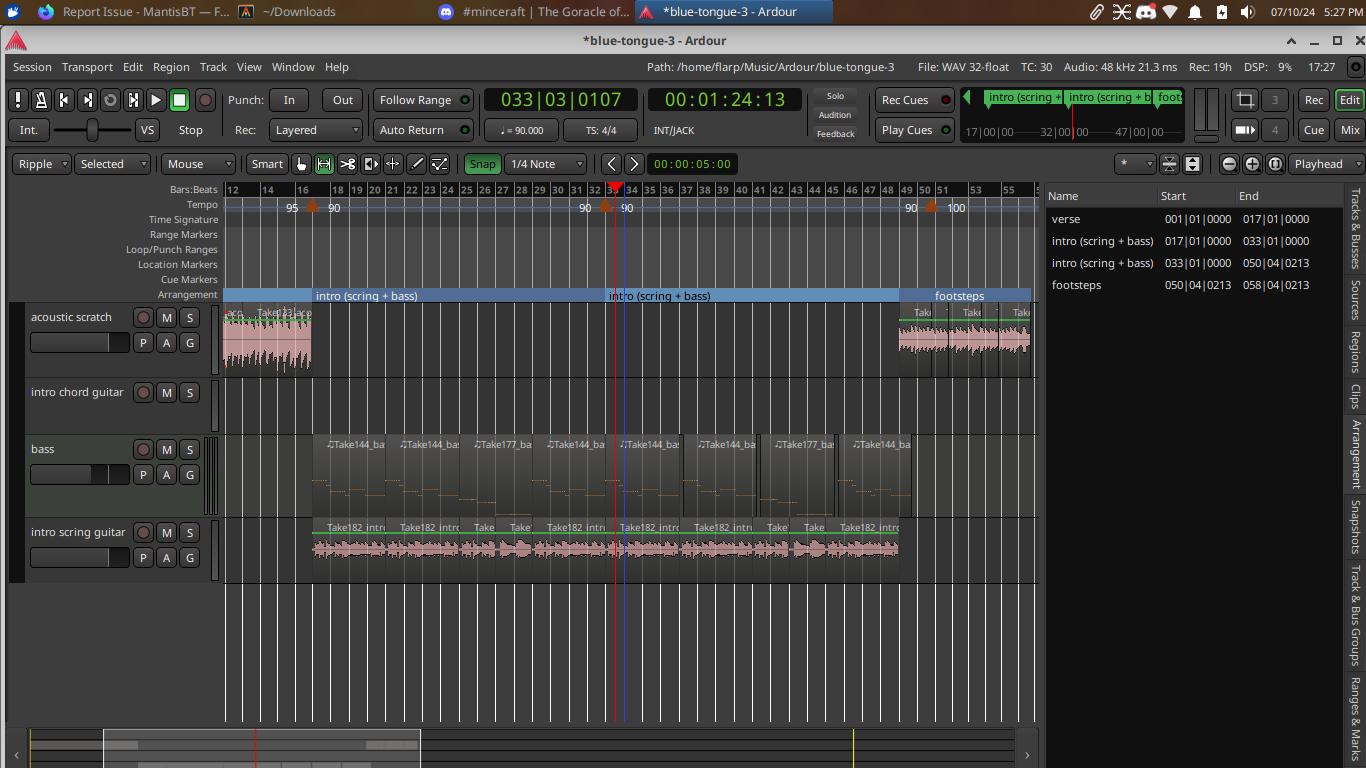Screen dimensions: 1366x768
Task: Select the Draw pencil tool
Action: pos(416,164)
